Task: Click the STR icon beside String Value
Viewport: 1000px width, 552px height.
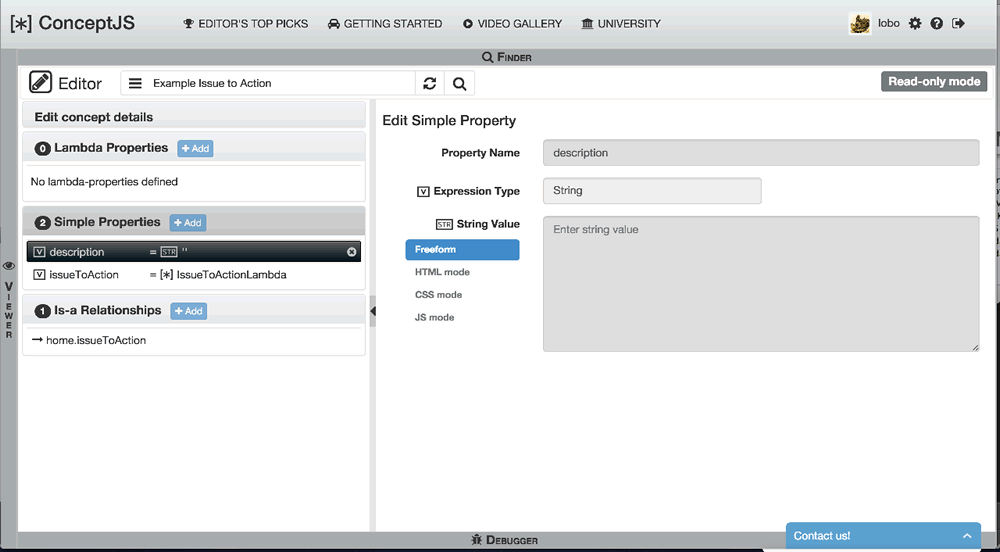Action: coord(444,224)
